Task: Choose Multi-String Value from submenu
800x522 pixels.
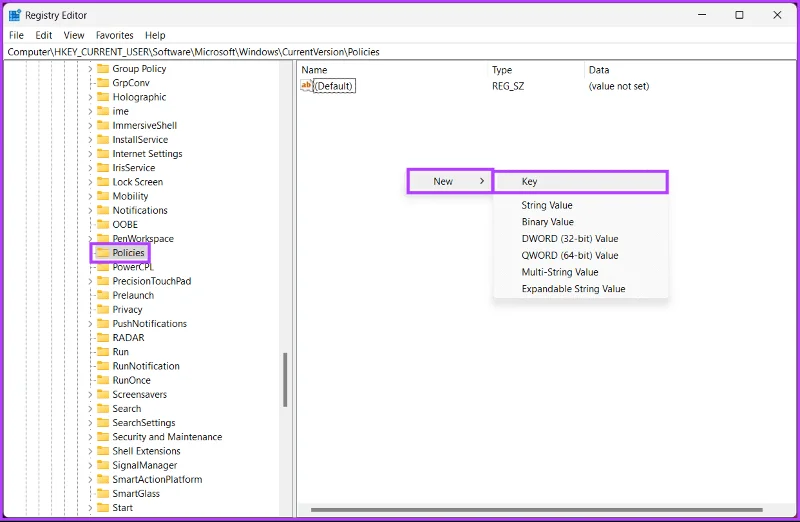Action: click(x=581, y=272)
